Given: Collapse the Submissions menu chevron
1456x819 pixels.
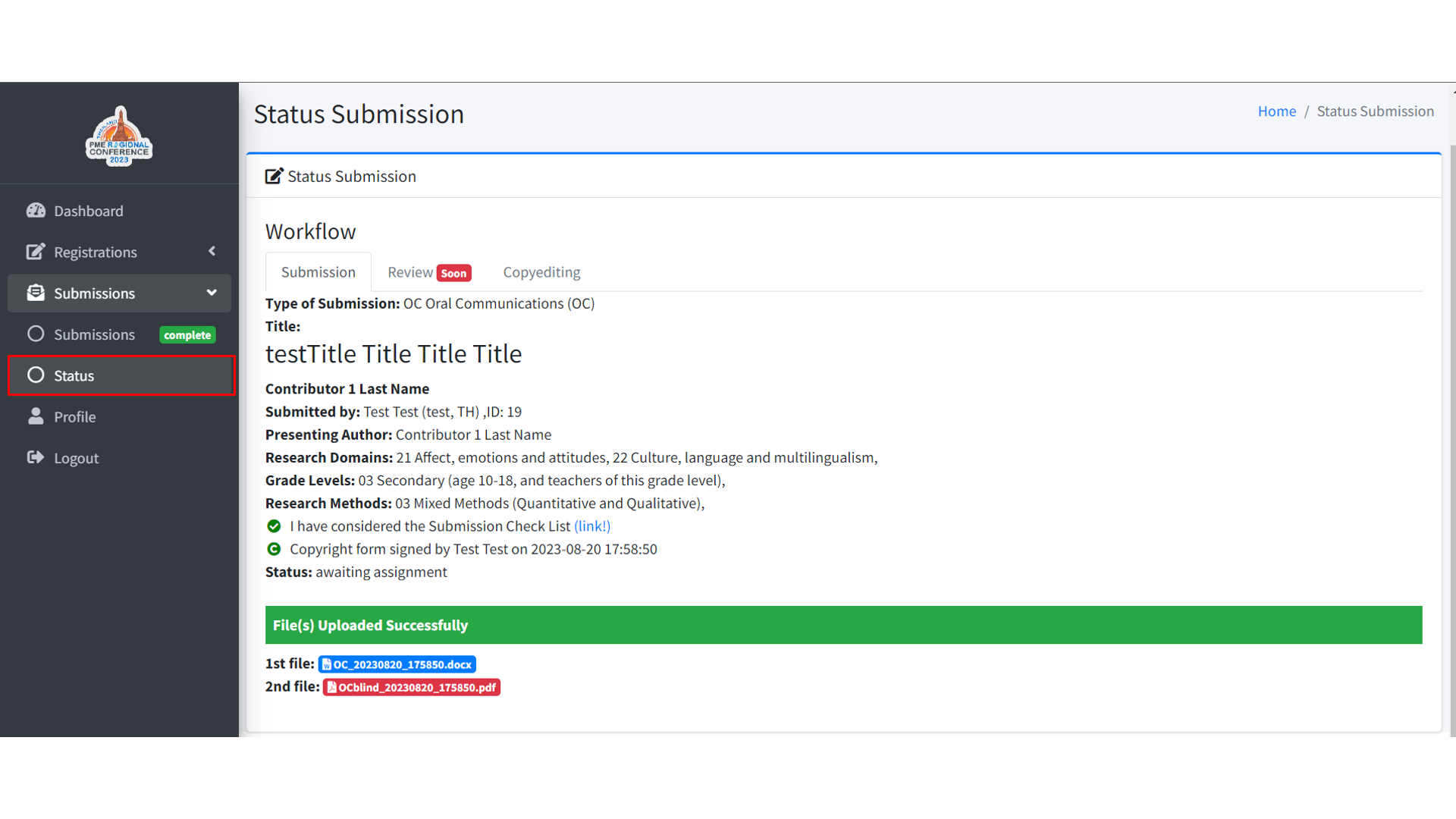Looking at the screenshot, I should (212, 293).
